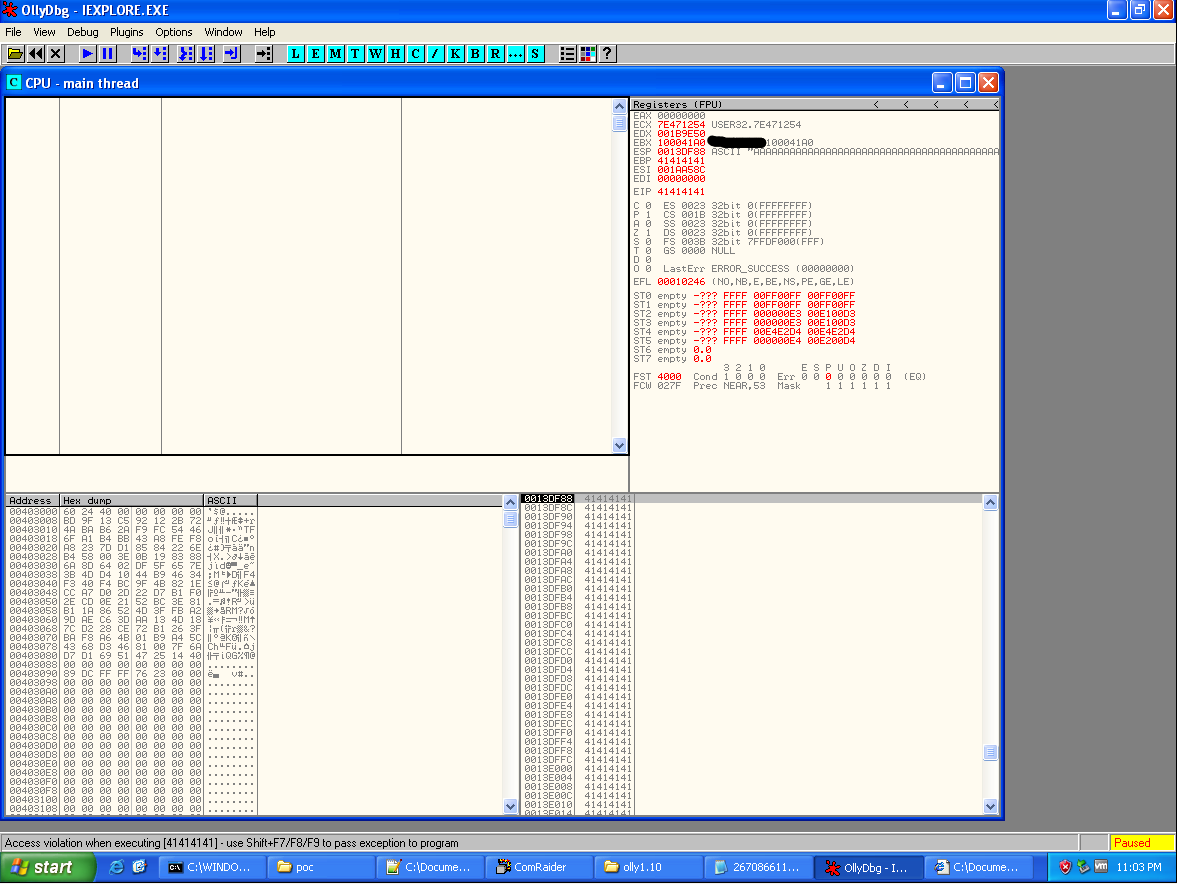This screenshot has height=884, width=1177.
Task: Open the Window menu
Action: (x=224, y=32)
